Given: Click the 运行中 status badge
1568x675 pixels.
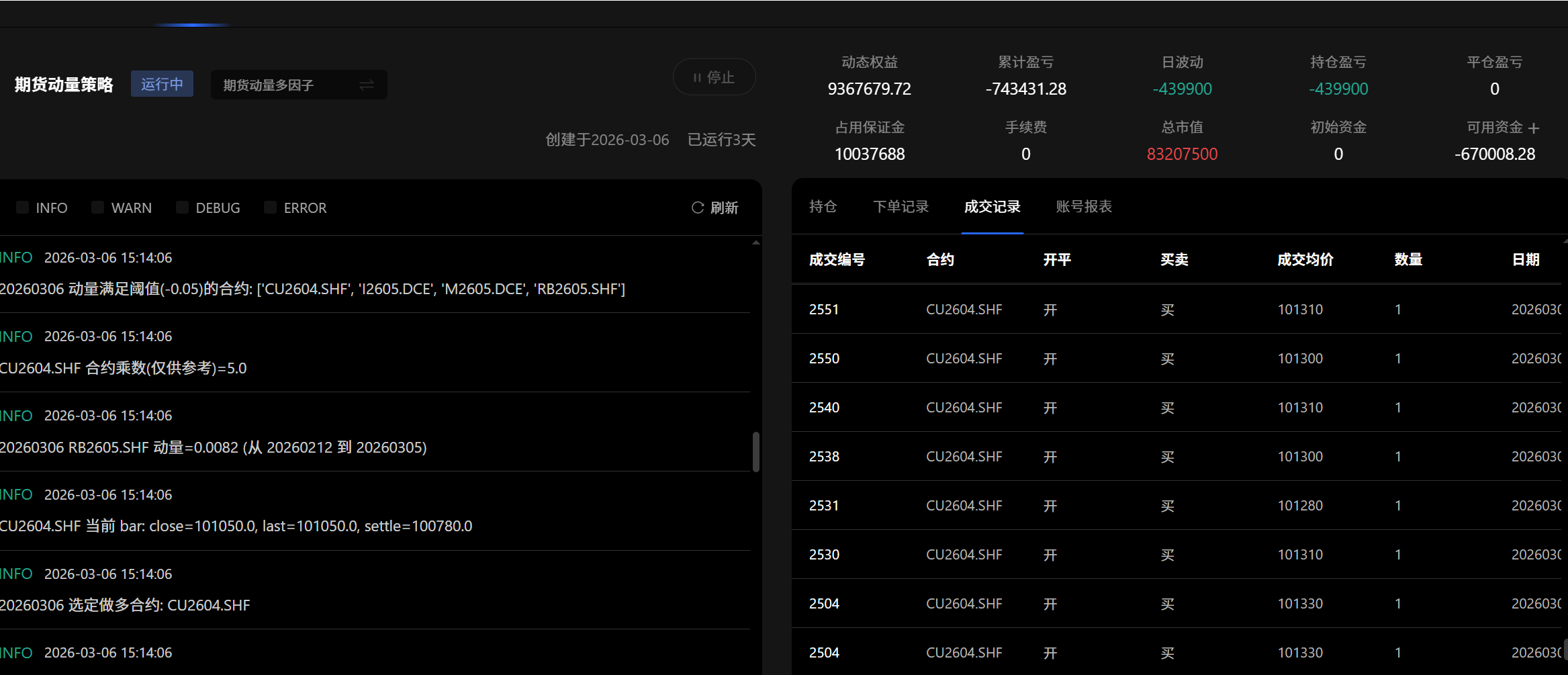Looking at the screenshot, I should (162, 84).
